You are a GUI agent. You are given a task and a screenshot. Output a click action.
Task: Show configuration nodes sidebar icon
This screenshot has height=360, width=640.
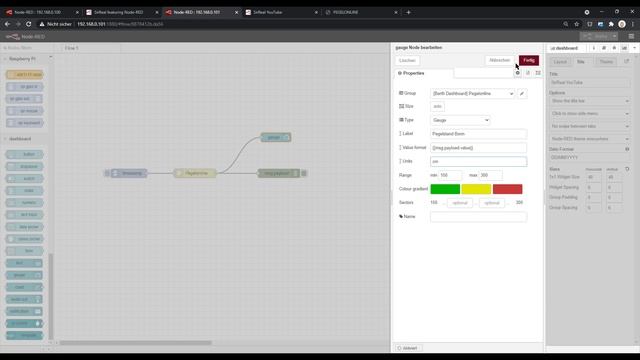tap(614, 48)
